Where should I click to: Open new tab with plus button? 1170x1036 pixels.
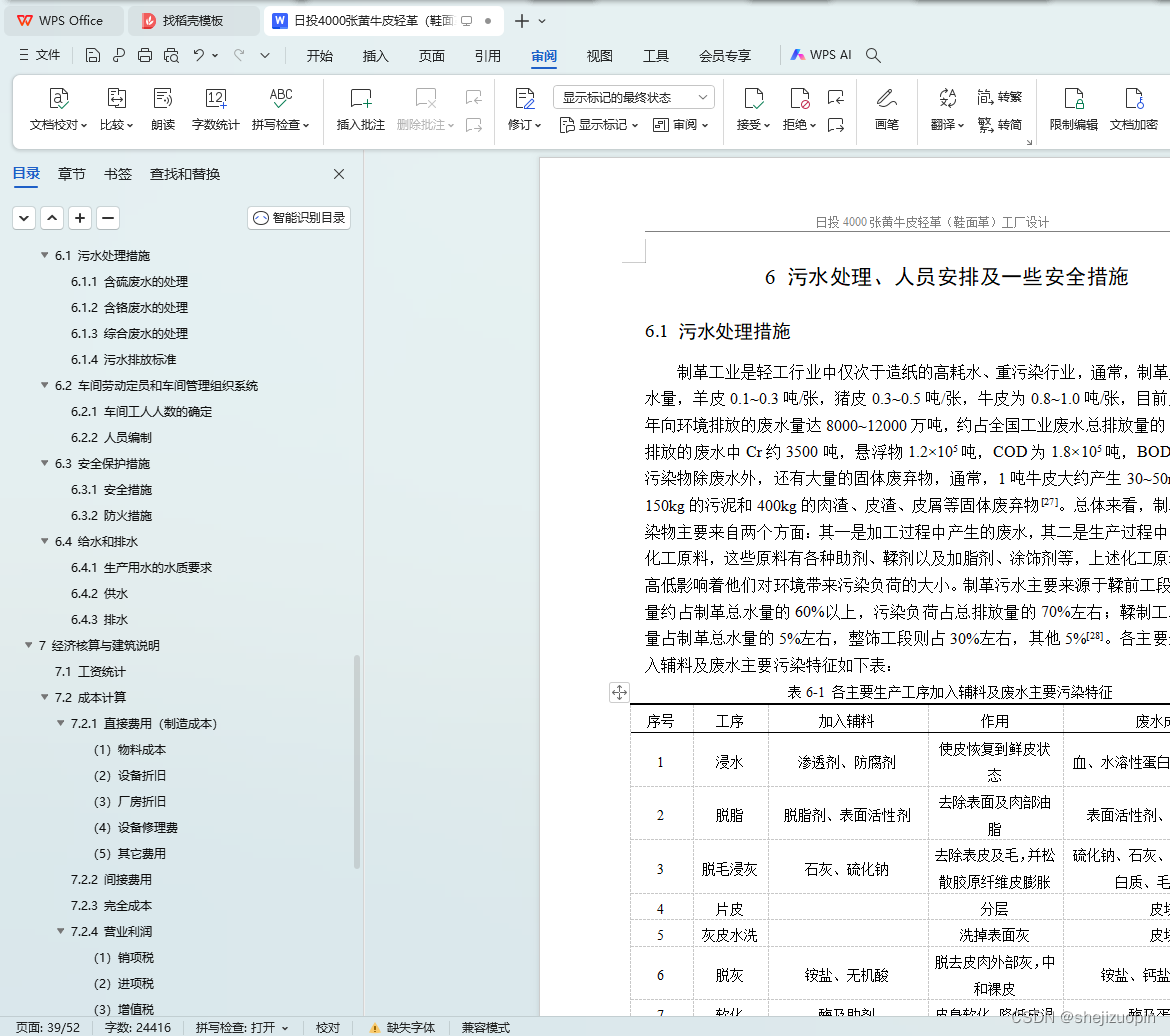tap(522, 21)
